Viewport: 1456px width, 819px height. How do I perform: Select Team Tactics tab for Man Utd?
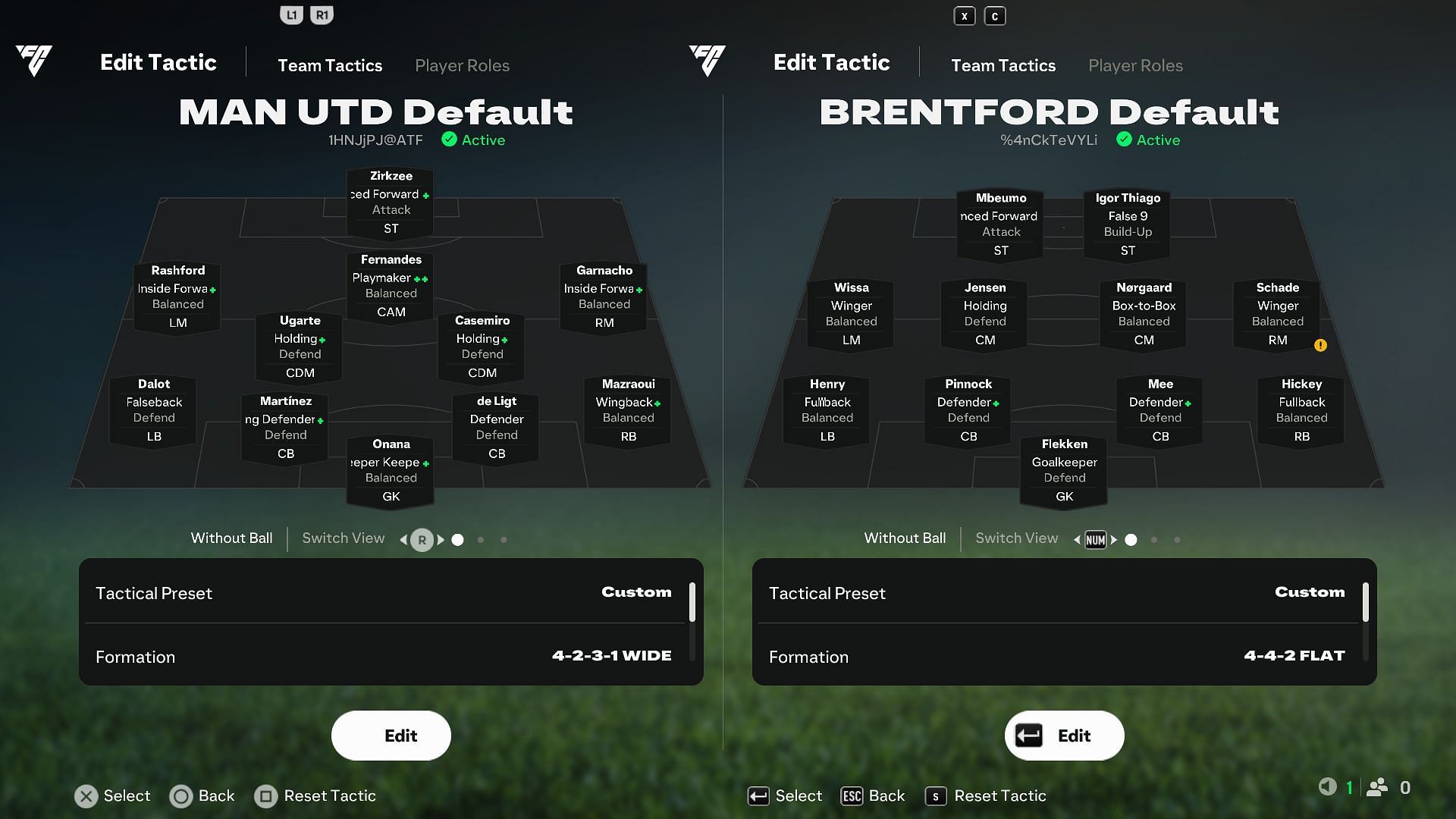[x=330, y=64]
